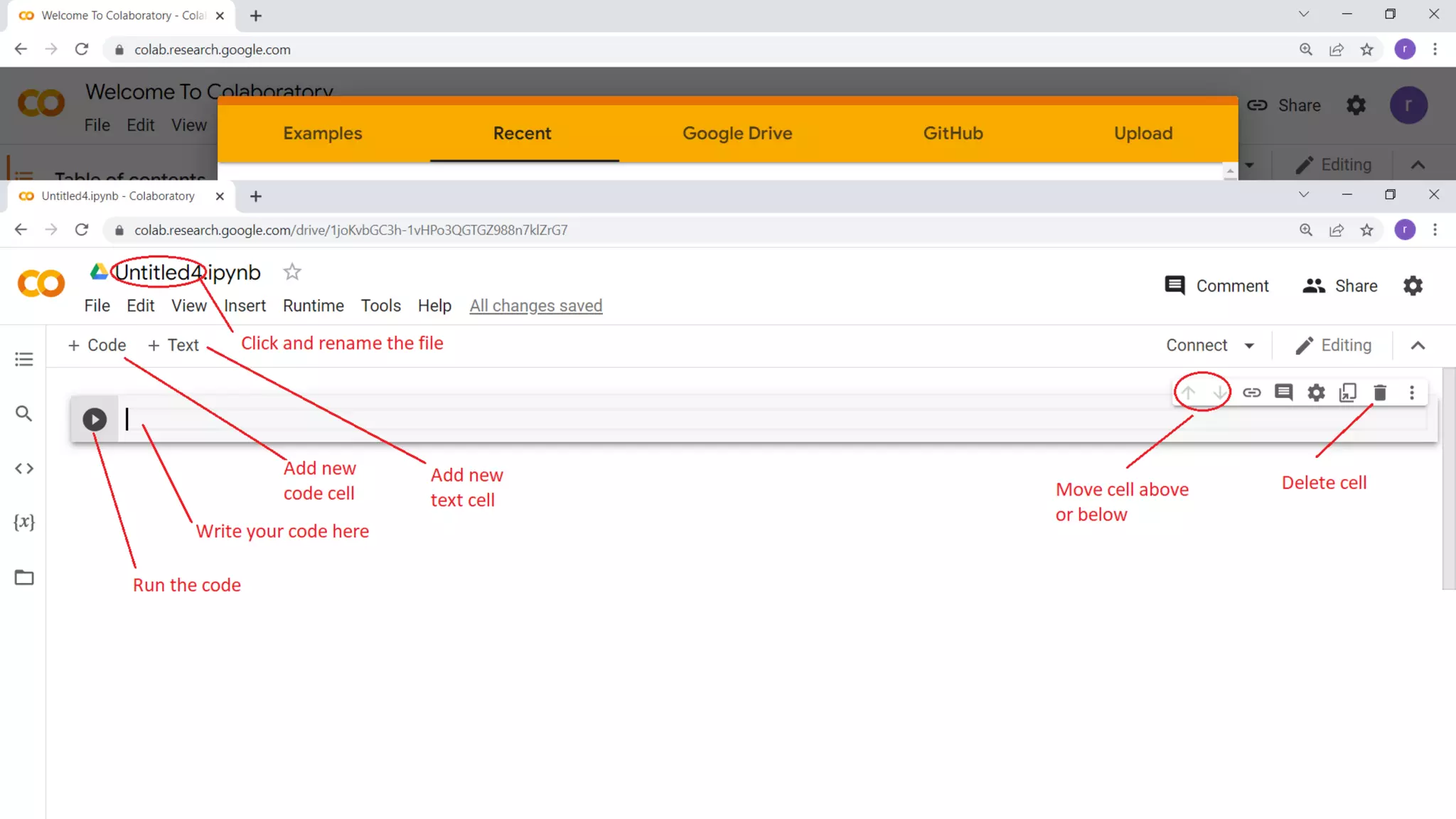Open cell editor settings gear icon
Viewport: 1456px width, 819px height.
click(1316, 392)
